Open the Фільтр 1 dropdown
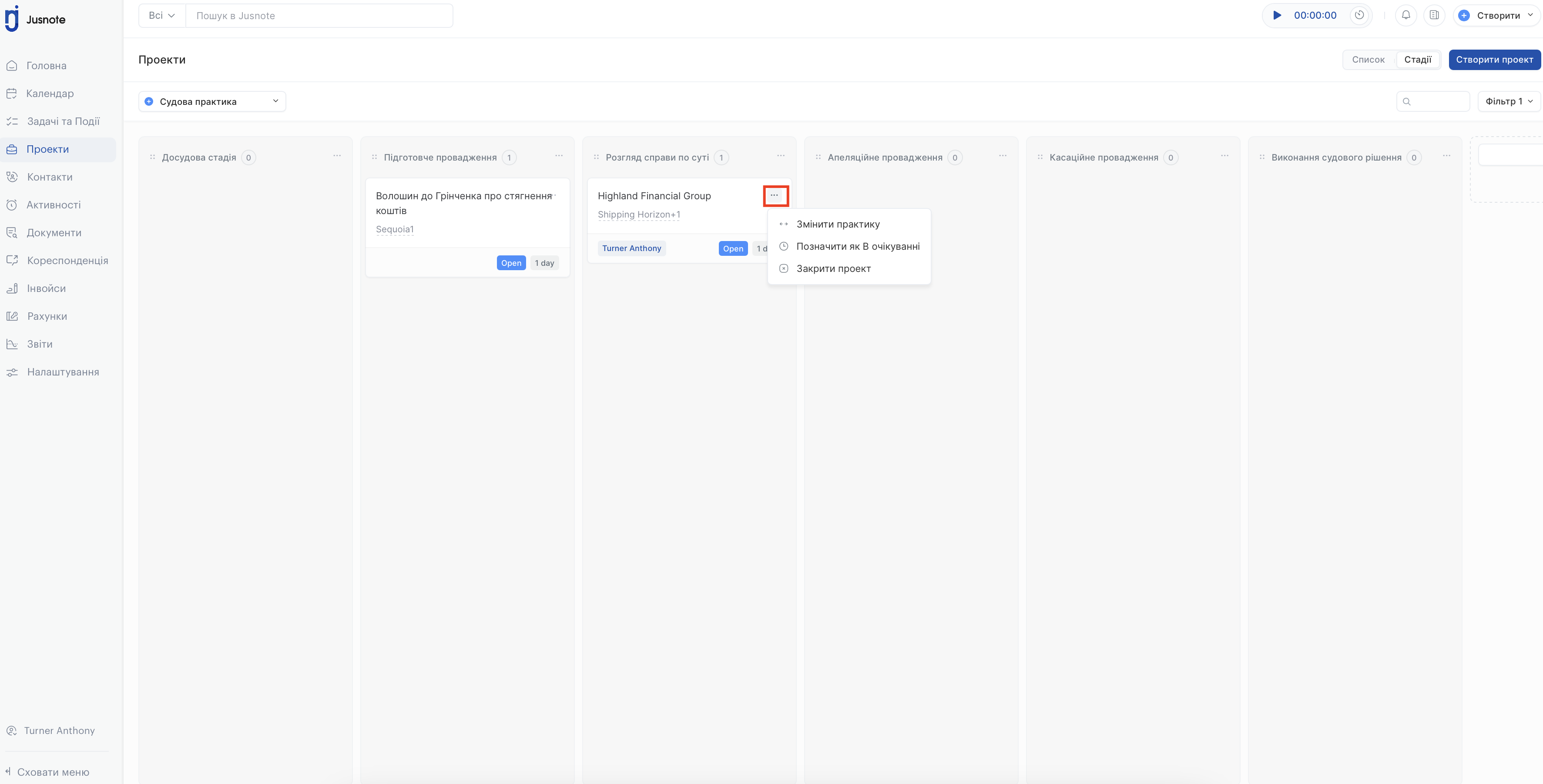The height and width of the screenshot is (784, 1543). coord(1509,102)
